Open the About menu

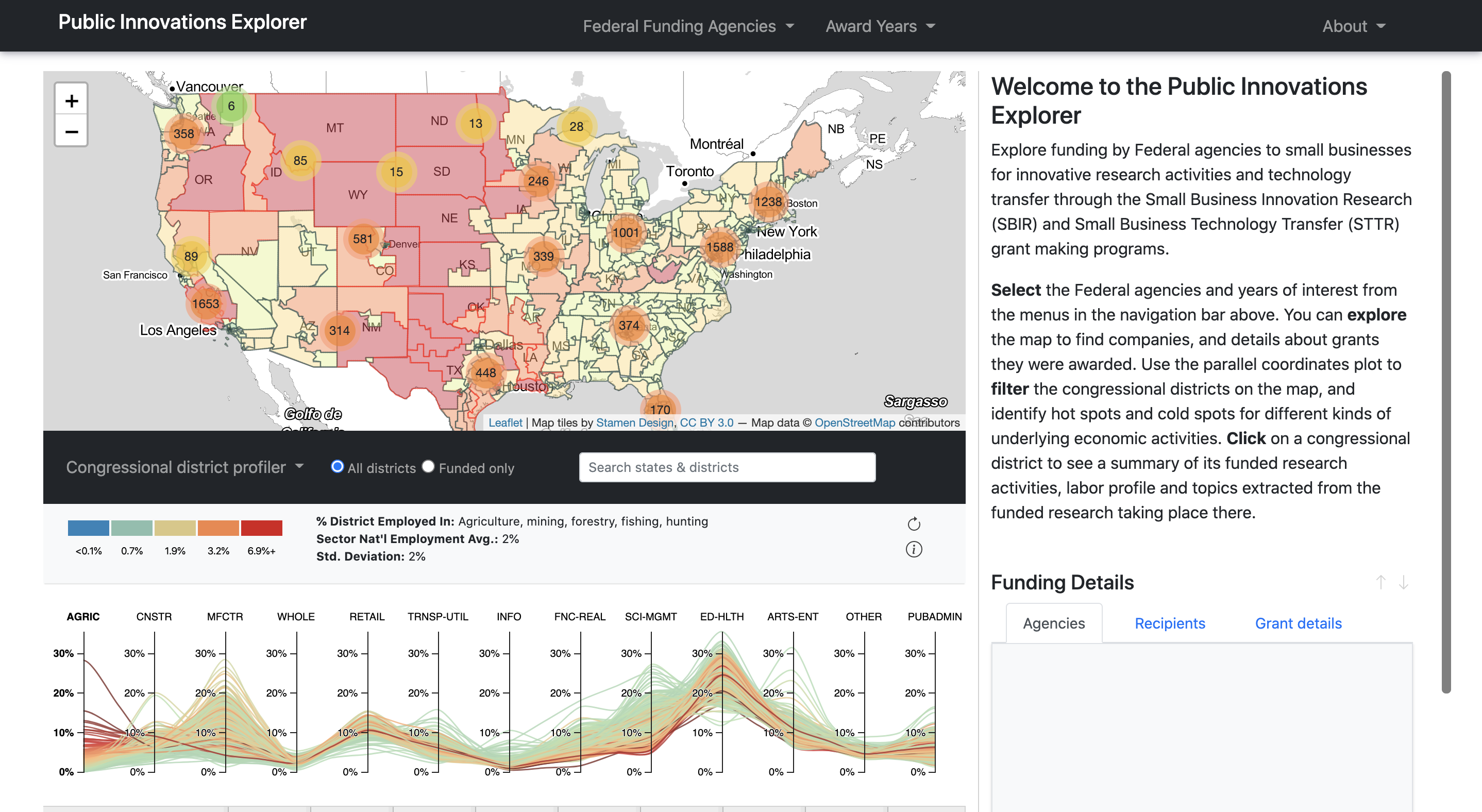tap(1353, 26)
